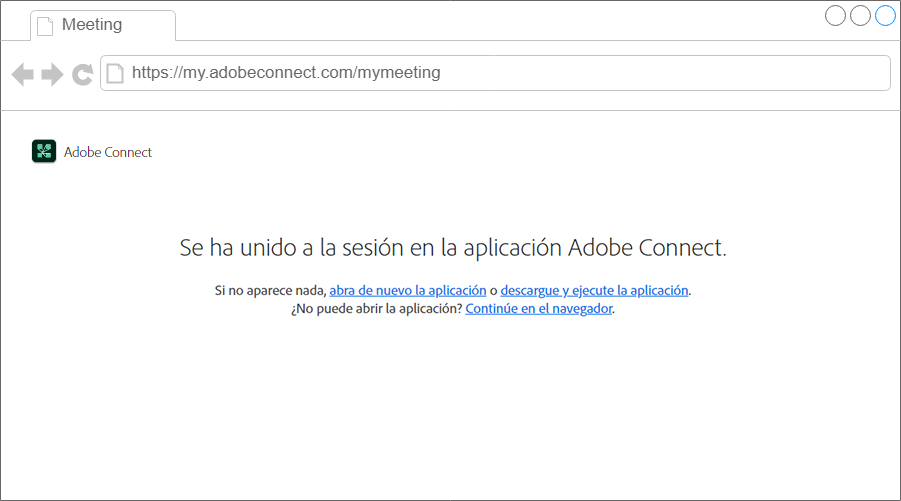Click the browser back arrow
Image resolution: width=901 pixels, height=501 pixels.
pyautogui.click(x=22, y=74)
